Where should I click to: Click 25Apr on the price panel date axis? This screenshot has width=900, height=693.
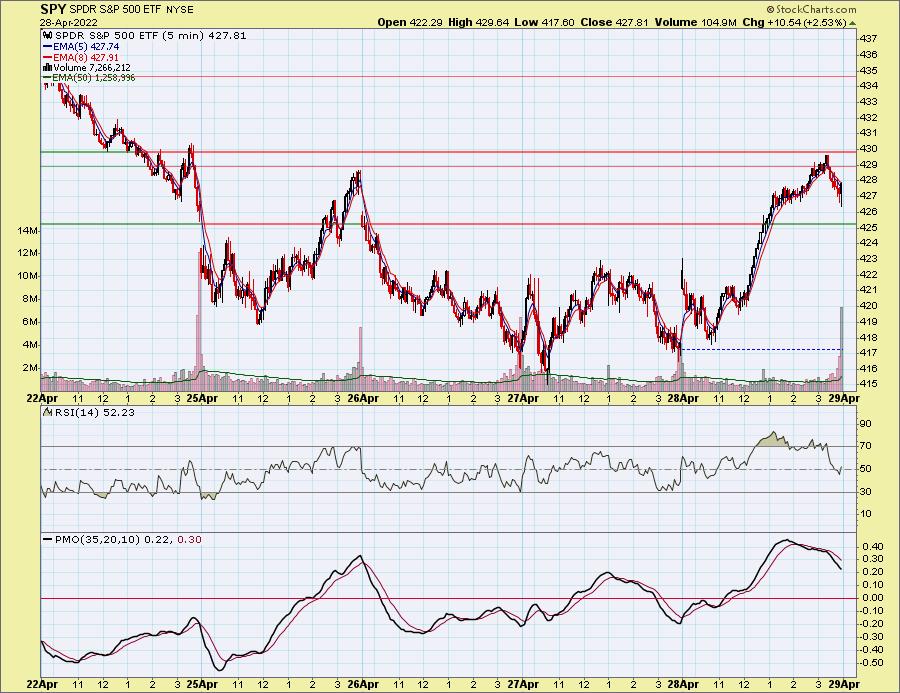(201, 398)
